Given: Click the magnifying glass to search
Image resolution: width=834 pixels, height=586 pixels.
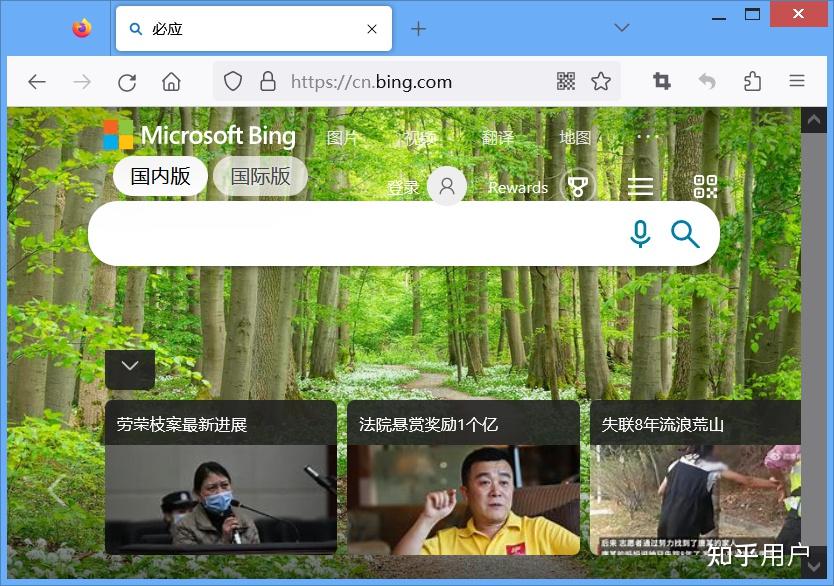Looking at the screenshot, I should 685,234.
